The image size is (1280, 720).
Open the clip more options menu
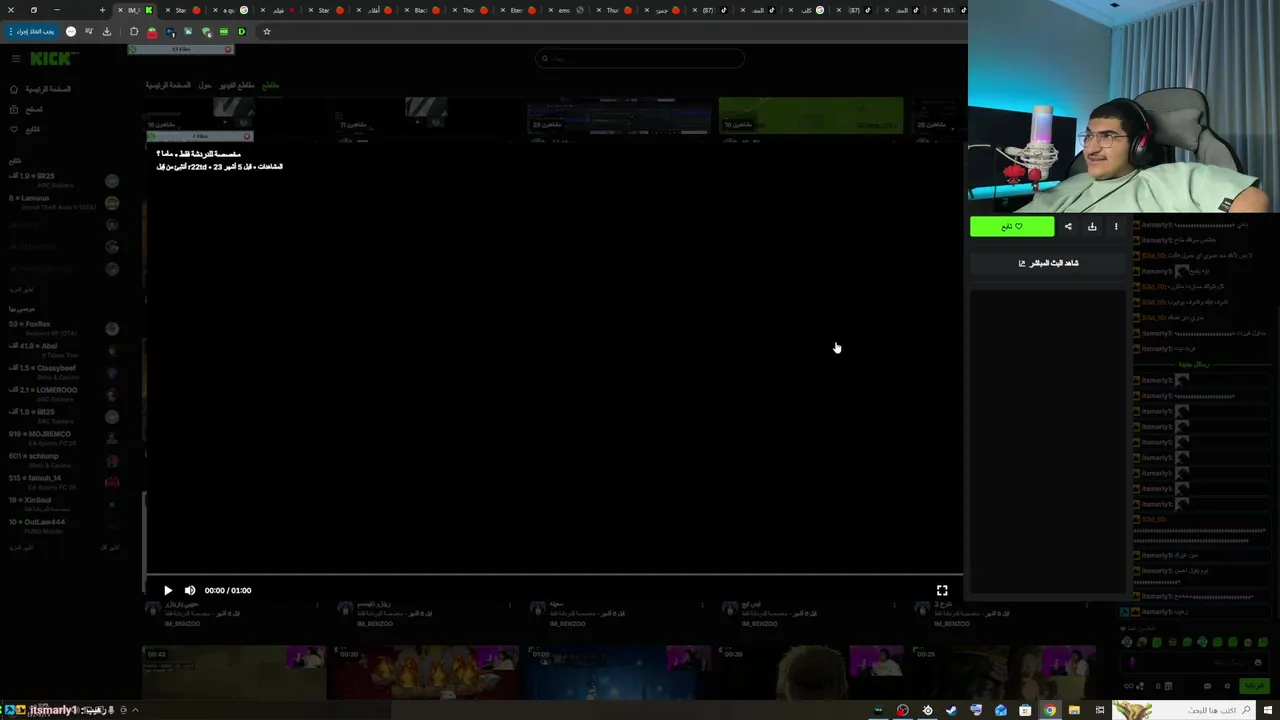pyautogui.click(x=1116, y=227)
